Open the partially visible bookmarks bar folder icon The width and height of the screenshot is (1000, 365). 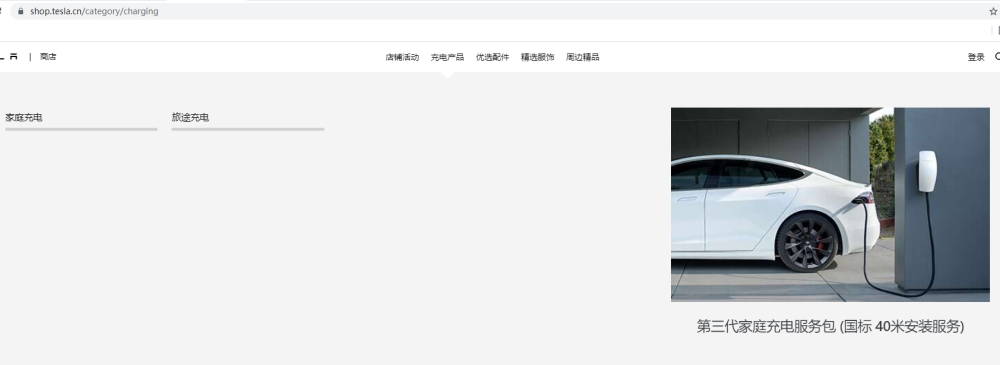point(998,30)
